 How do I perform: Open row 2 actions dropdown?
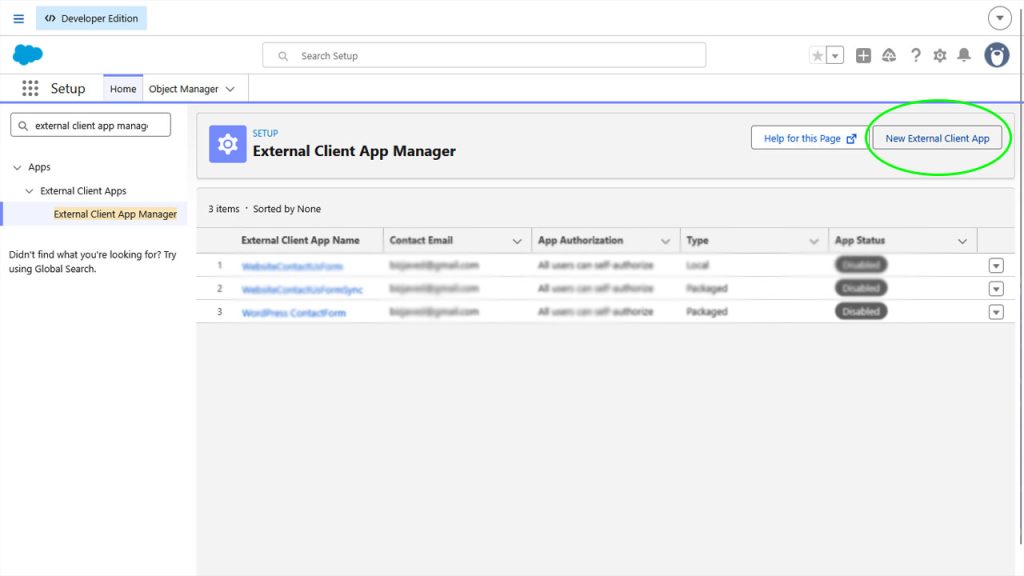pos(996,289)
